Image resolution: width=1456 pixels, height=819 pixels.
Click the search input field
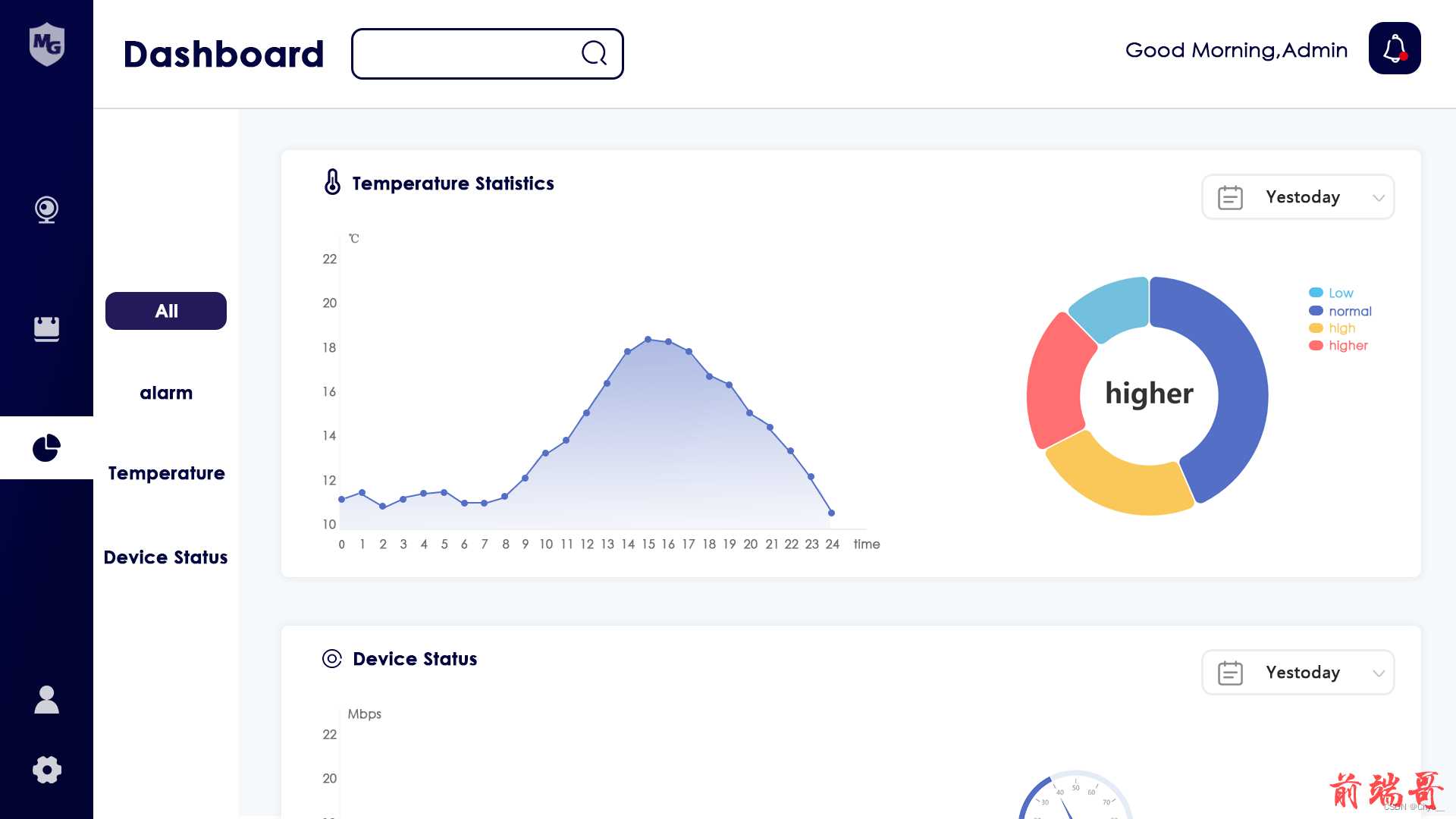click(x=487, y=53)
